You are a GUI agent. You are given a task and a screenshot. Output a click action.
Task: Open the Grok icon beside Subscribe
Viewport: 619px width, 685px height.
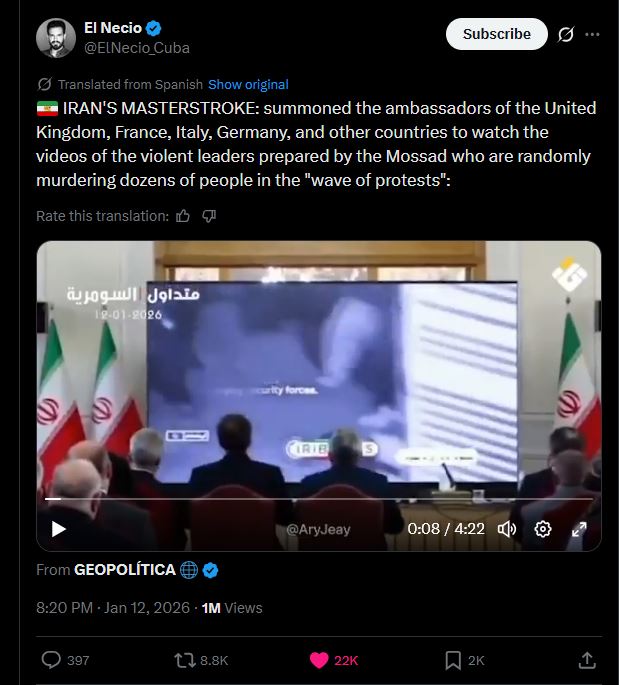click(x=566, y=34)
